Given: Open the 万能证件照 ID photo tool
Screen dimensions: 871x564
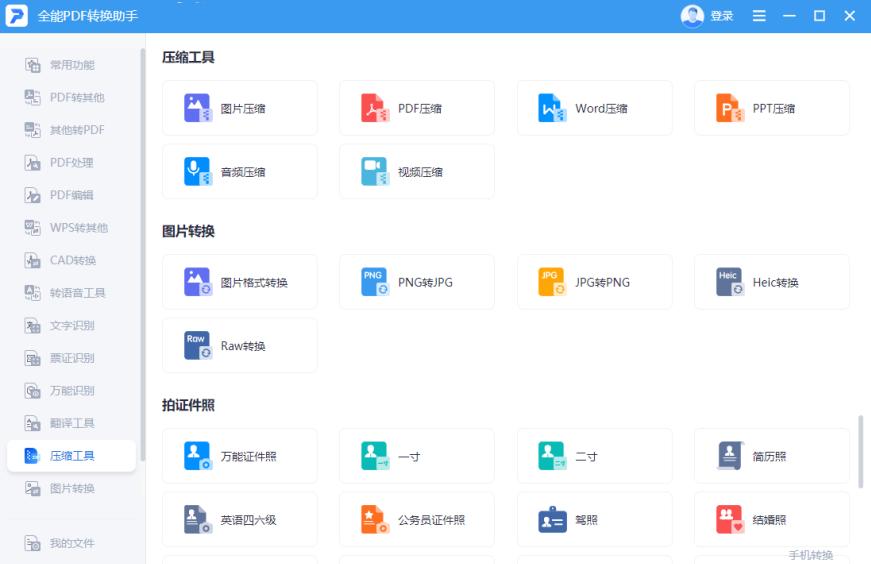Looking at the screenshot, I should click(240, 456).
